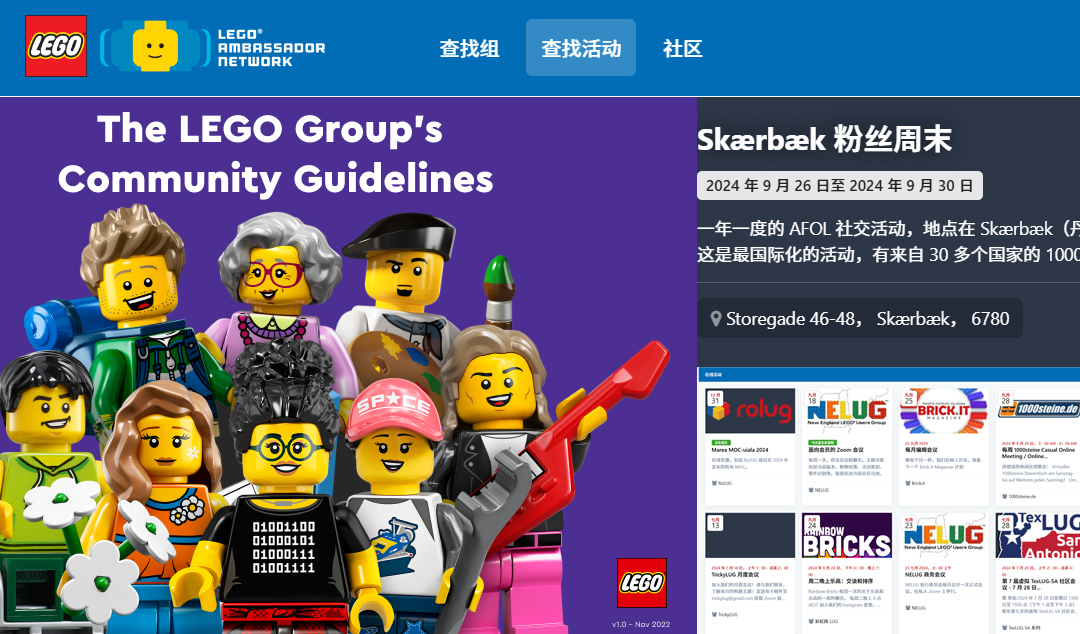Go to the 查找组 menu item
The image size is (1080, 634).
[469, 48]
